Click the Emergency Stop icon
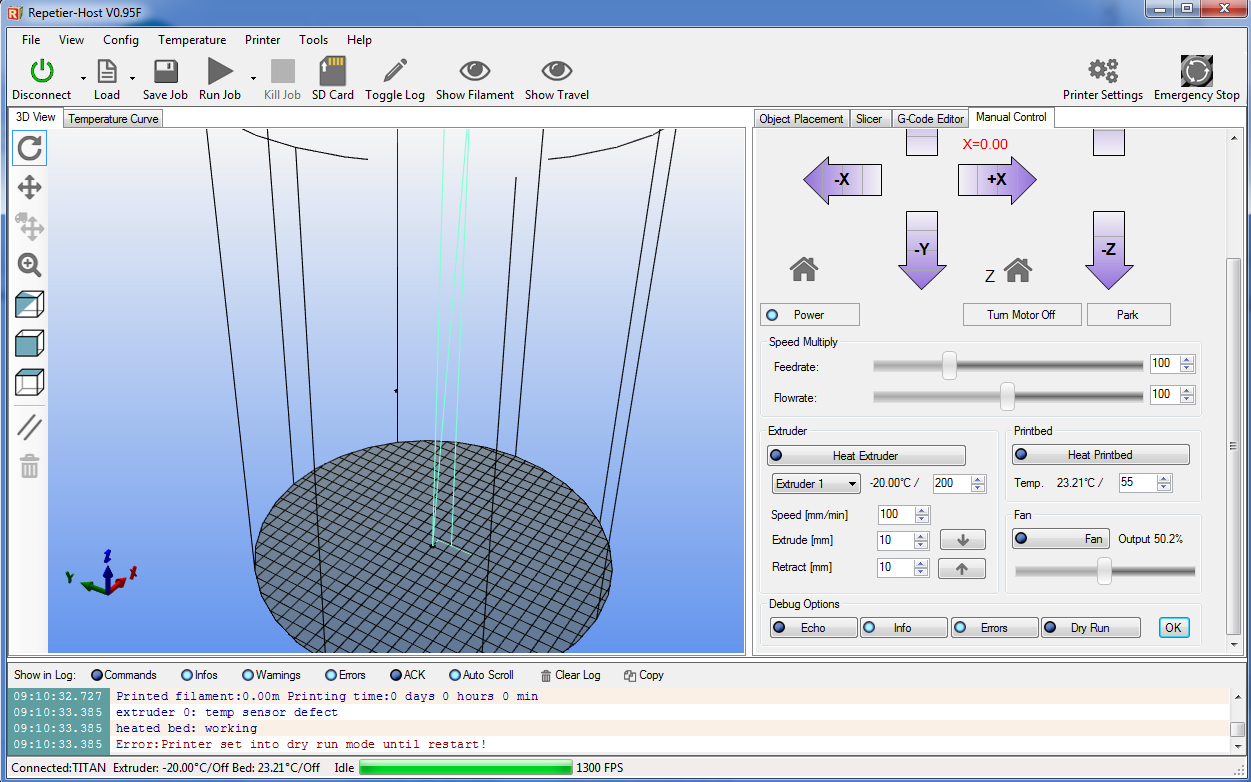Viewport: 1251px width, 782px height. (x=1196, y=72)
